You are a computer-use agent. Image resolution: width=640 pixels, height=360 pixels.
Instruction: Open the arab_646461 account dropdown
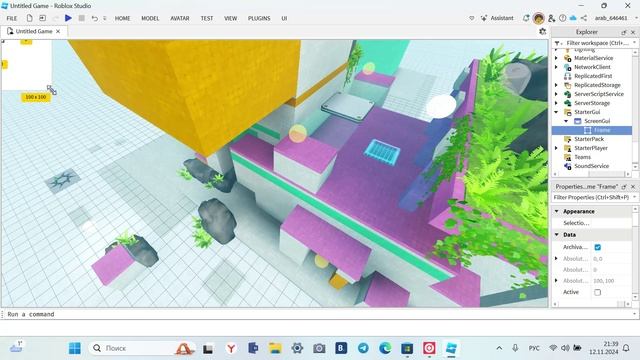coord(616,18)
